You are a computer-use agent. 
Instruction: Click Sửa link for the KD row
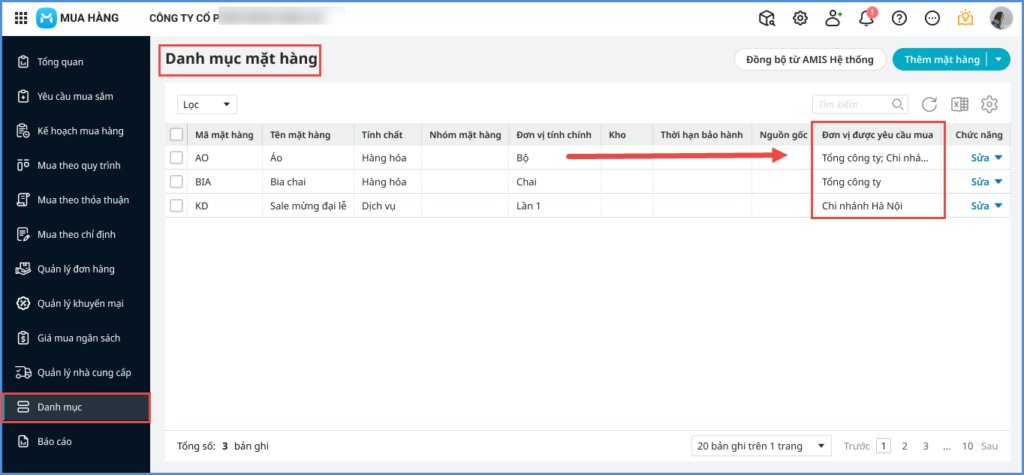980,206
